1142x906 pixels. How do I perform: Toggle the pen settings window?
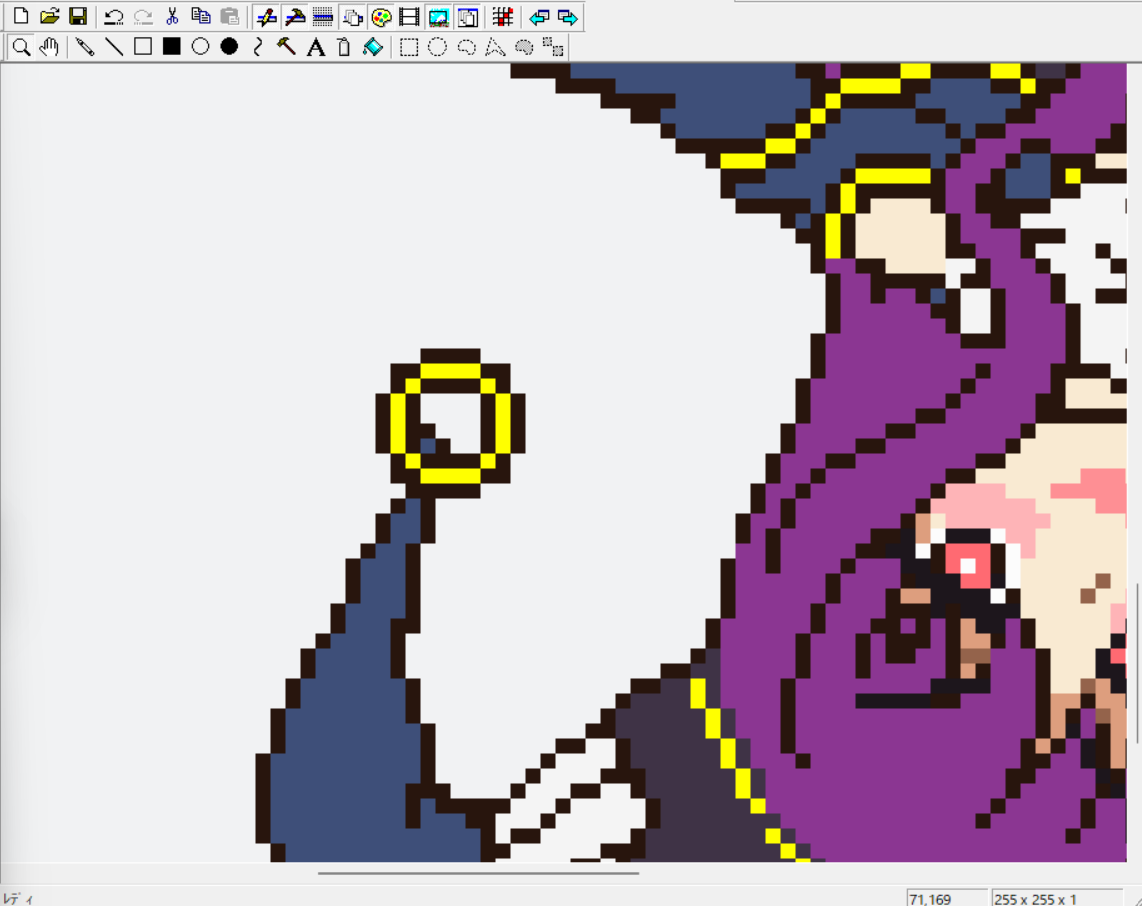coord(266,16)
